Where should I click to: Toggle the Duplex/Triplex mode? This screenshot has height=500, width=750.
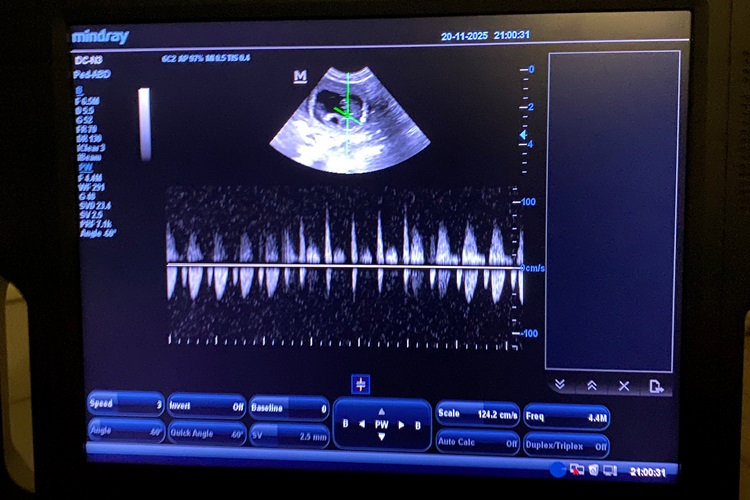565,444
